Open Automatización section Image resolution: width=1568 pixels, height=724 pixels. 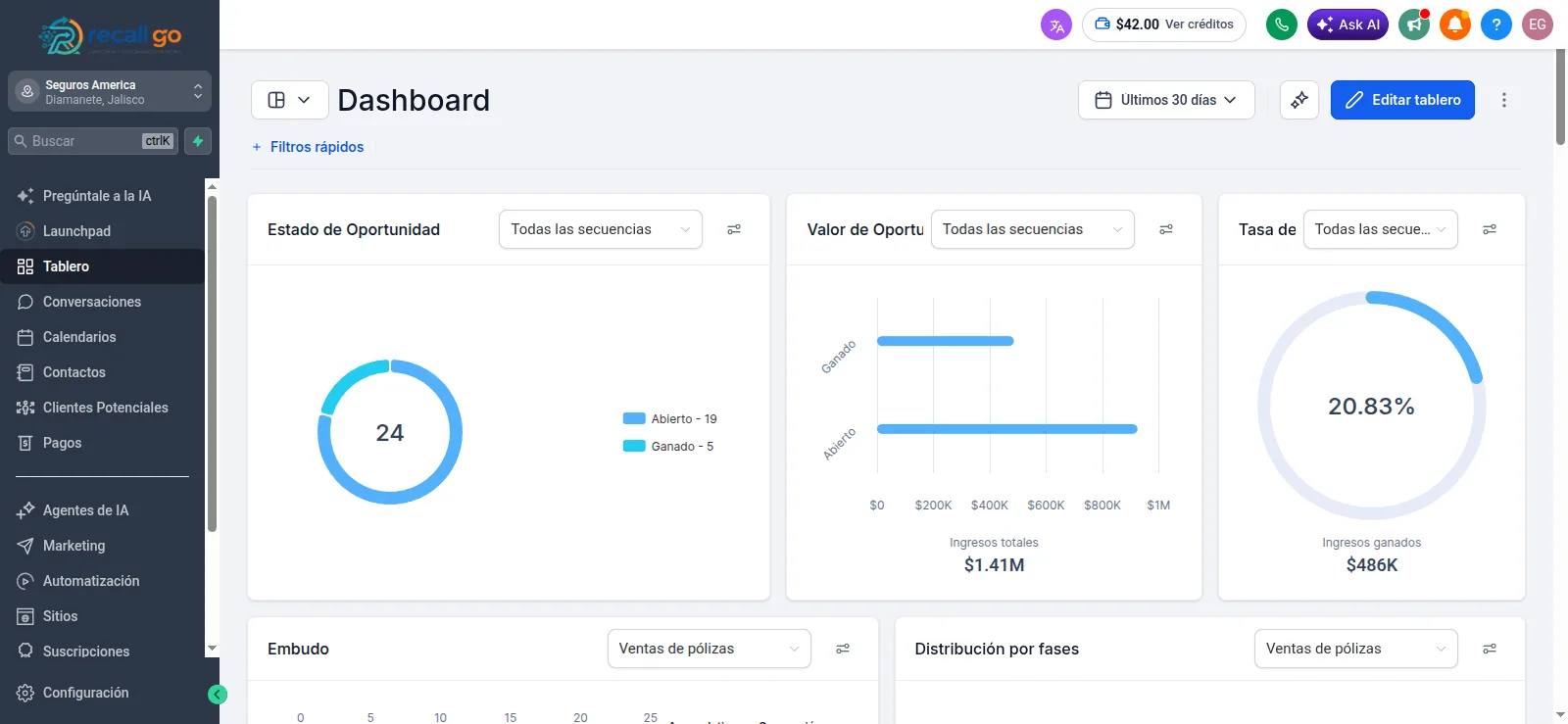(x=102, y=581)
